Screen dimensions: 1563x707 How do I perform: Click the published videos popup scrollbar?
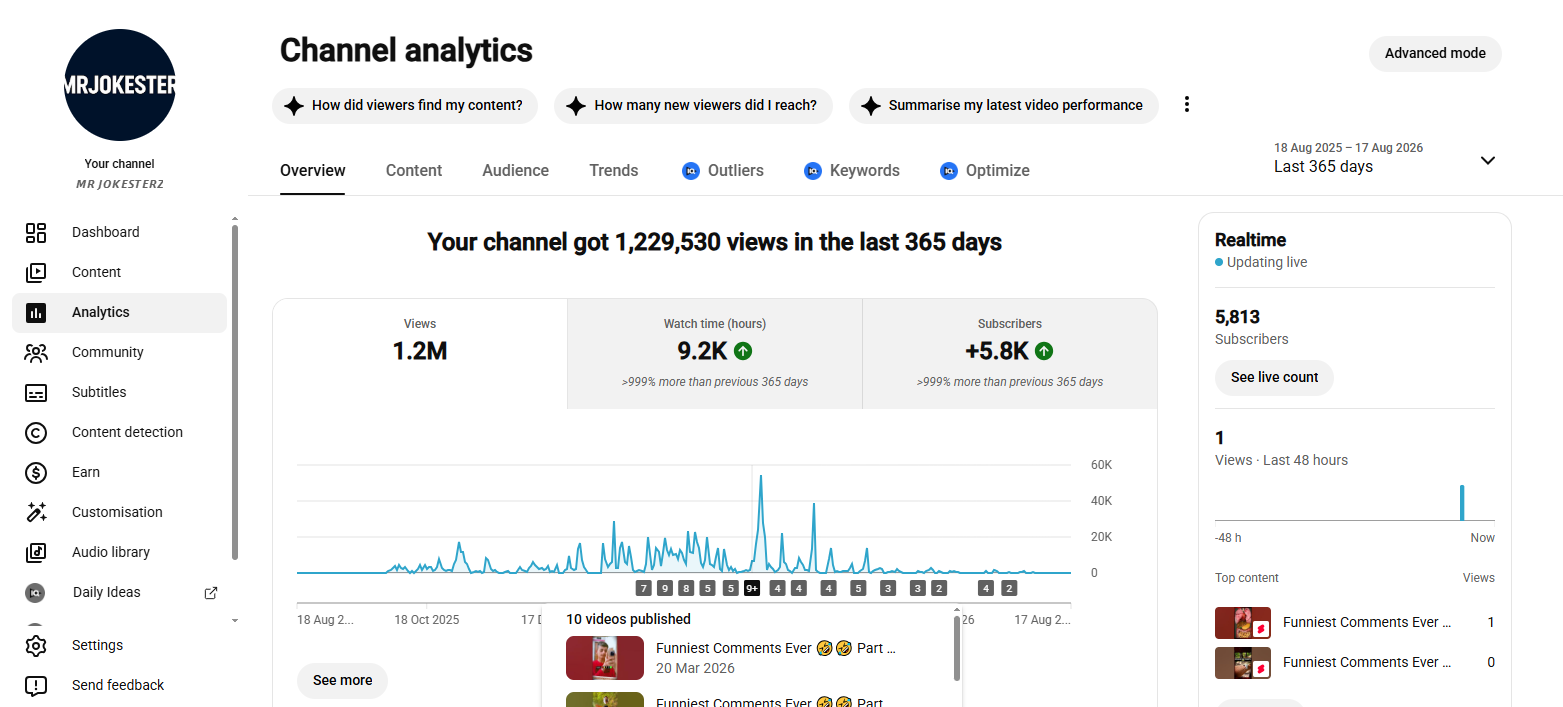point(957,645)
